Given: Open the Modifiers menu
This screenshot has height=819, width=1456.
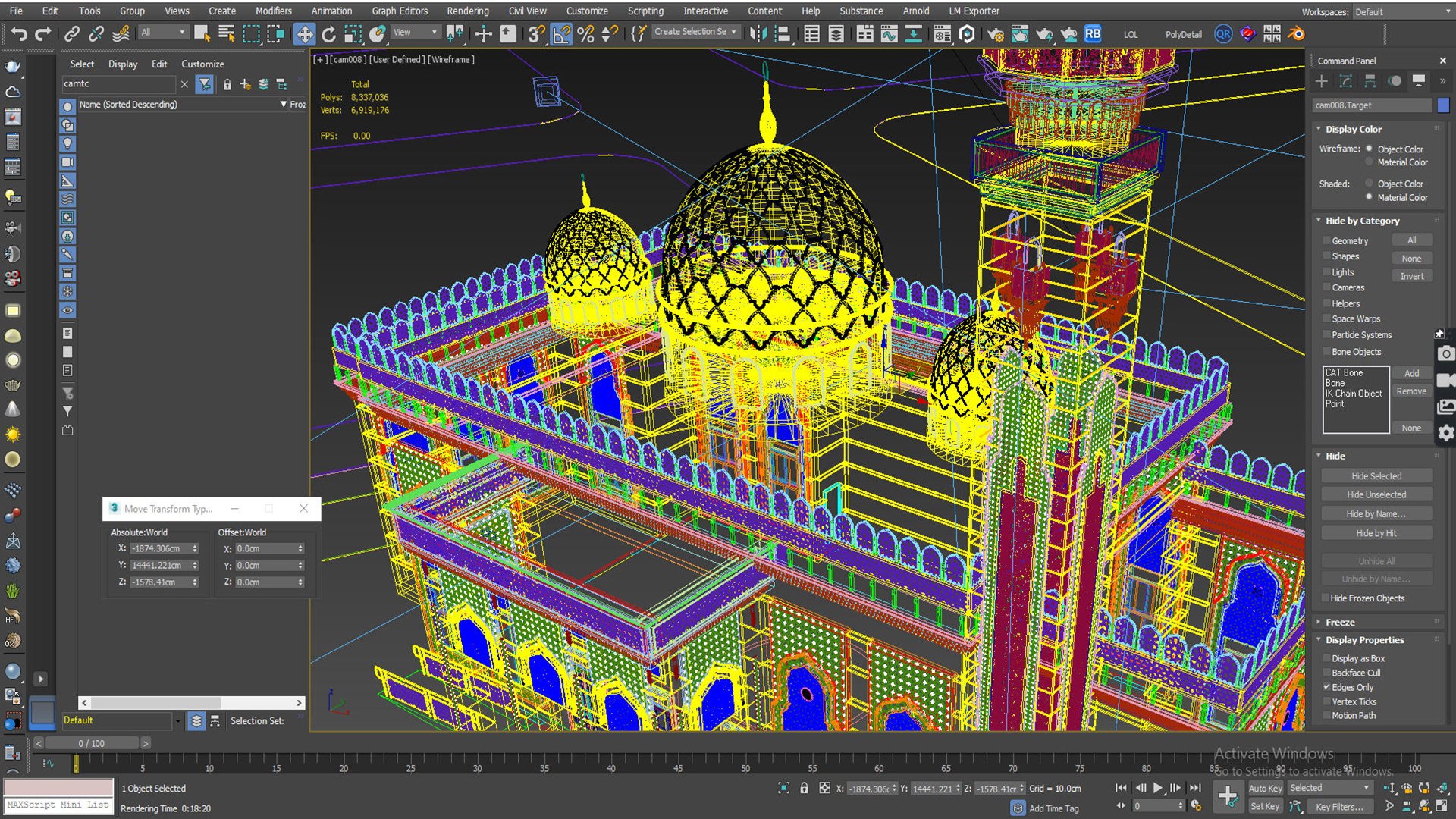Looking at the screenshot, I should point(273,11).
